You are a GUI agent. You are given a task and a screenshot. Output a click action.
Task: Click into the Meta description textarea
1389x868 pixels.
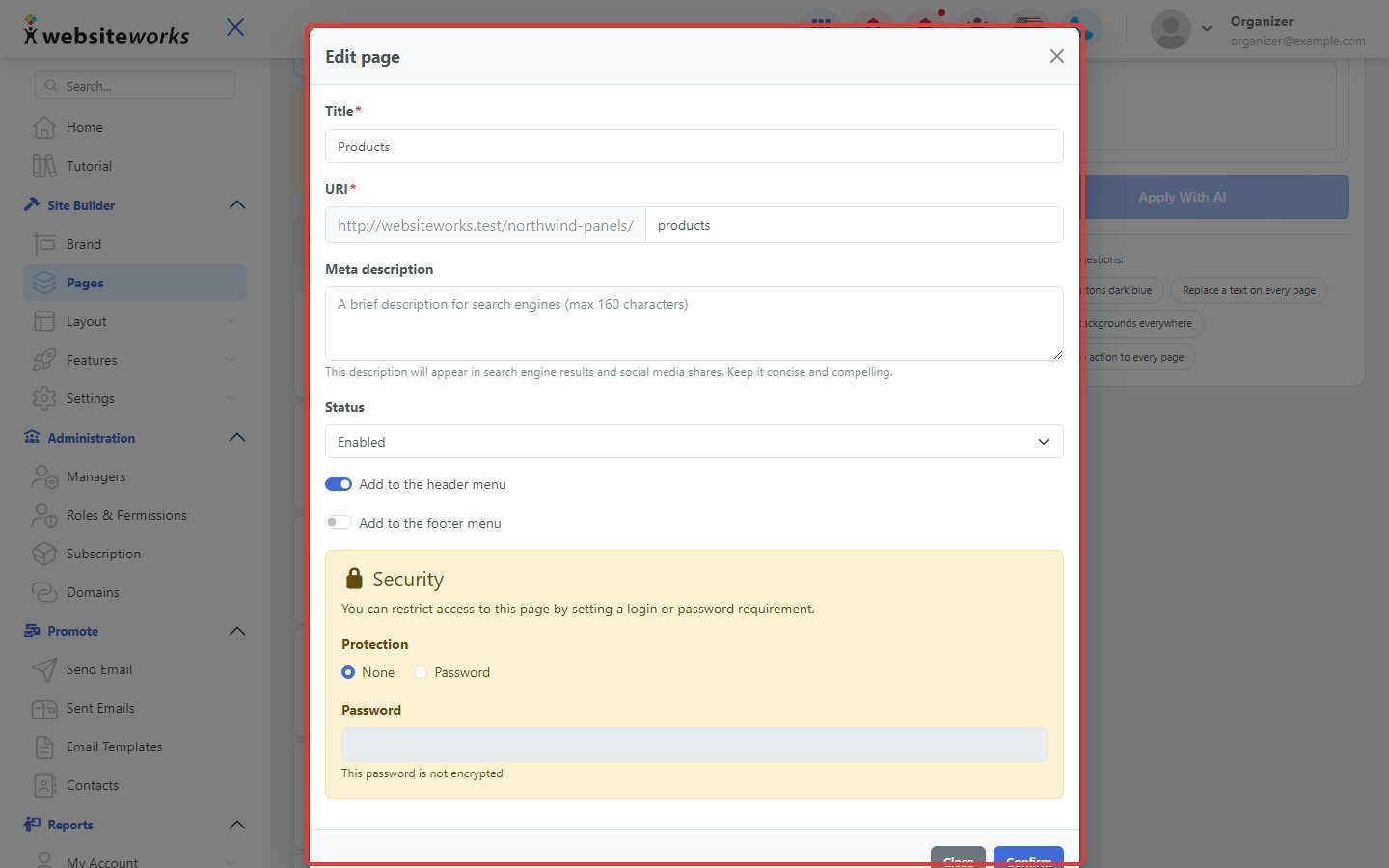coord(694,323)
